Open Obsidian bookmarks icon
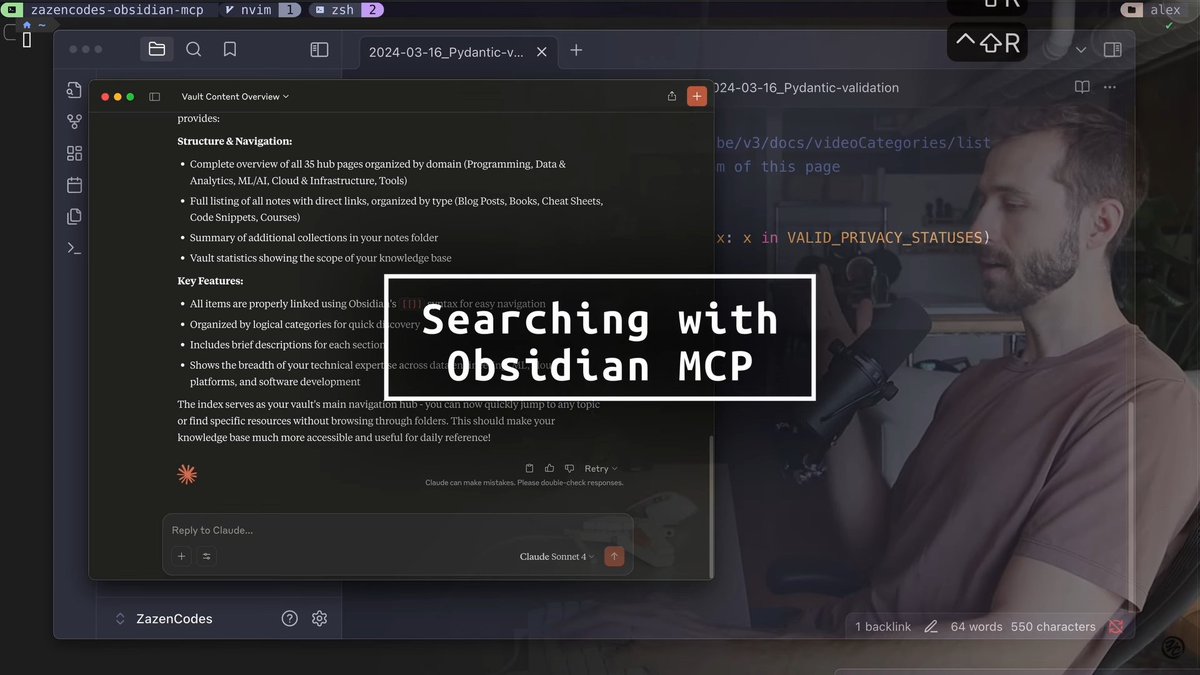 tap(230, 49)
